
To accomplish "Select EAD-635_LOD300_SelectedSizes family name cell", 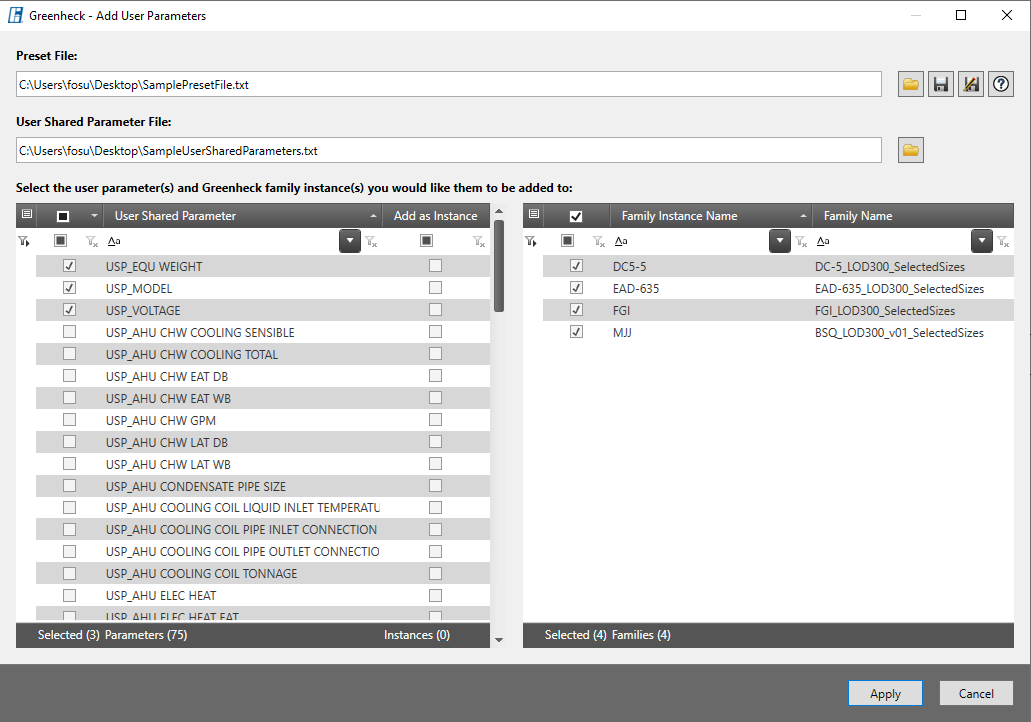I will coord(899,288).
